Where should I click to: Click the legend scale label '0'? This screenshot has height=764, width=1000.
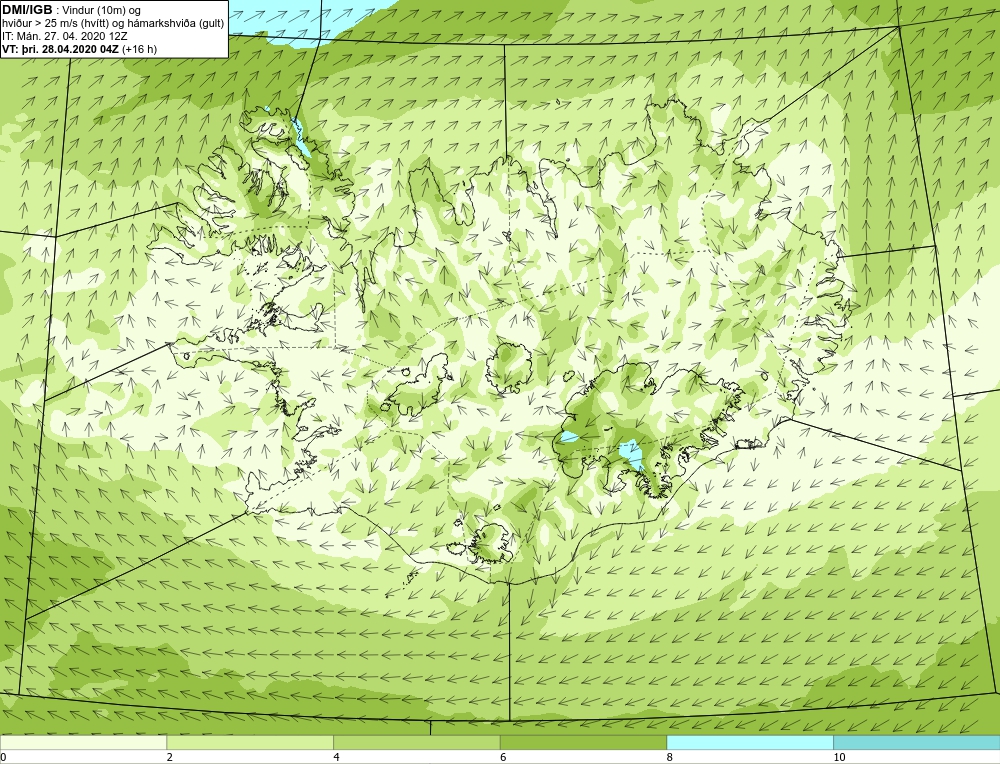point(3,757)
